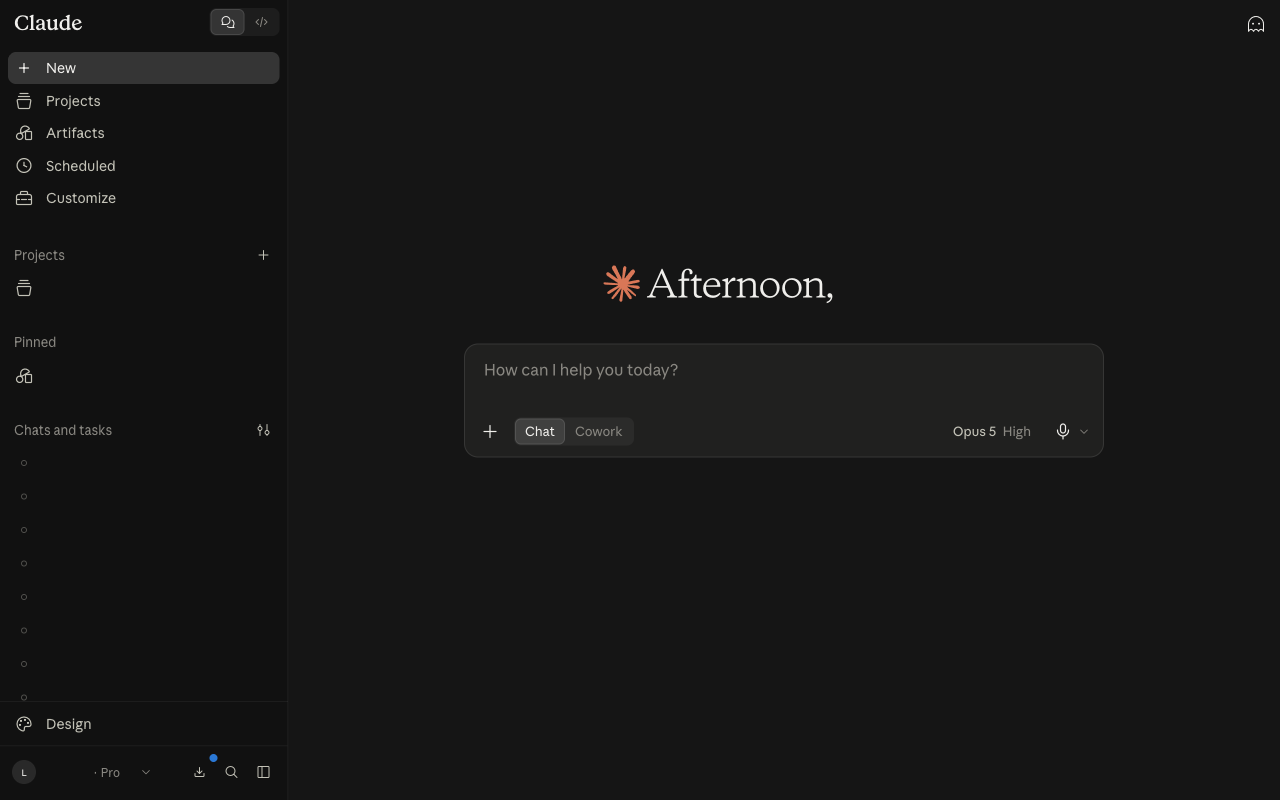Viewport: 1280px width, 800px height.
Task: Switch to the chat mode icon
Action: [x=227, y=22]
